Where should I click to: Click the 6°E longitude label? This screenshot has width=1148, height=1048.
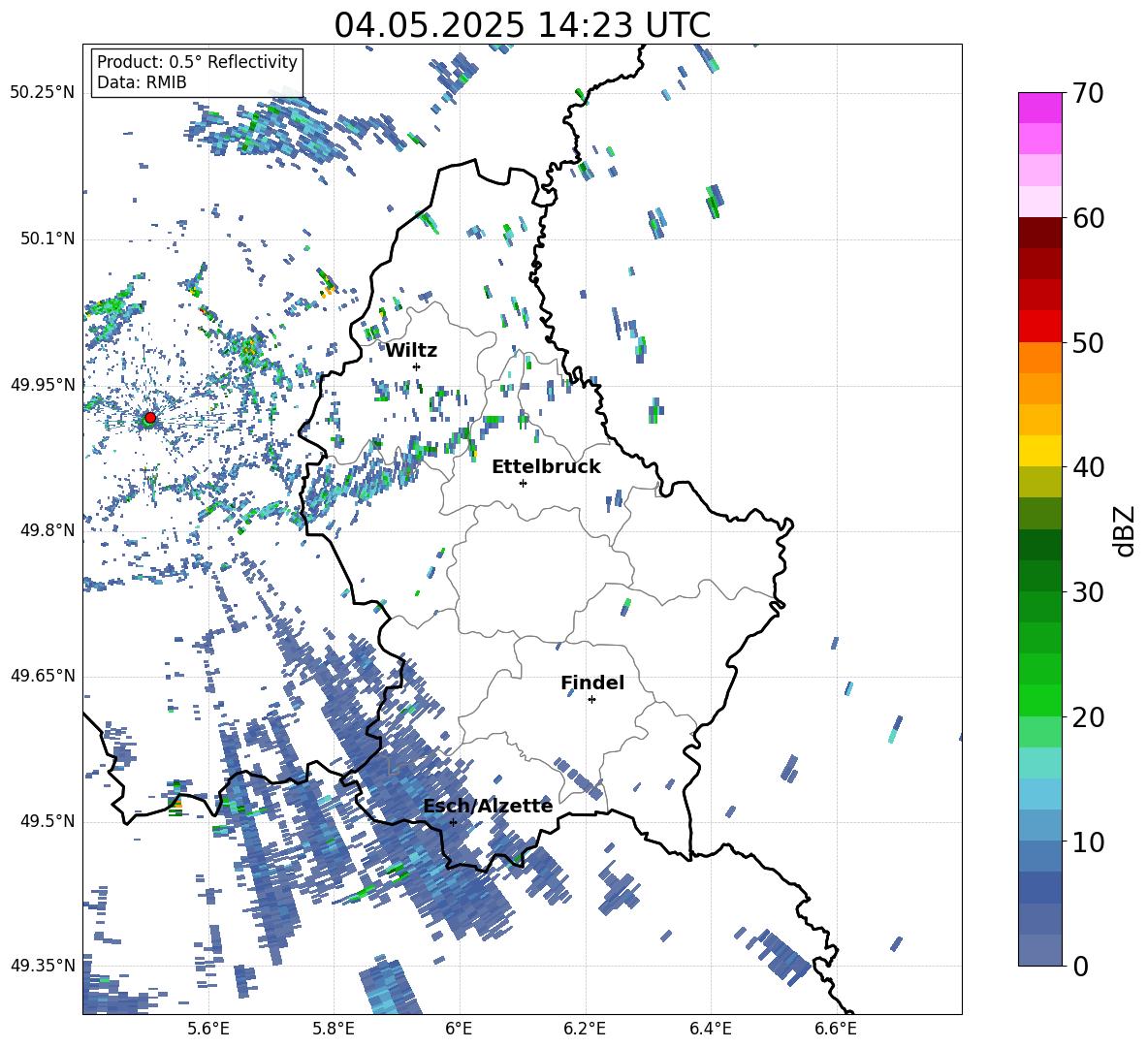[459, 1029]
